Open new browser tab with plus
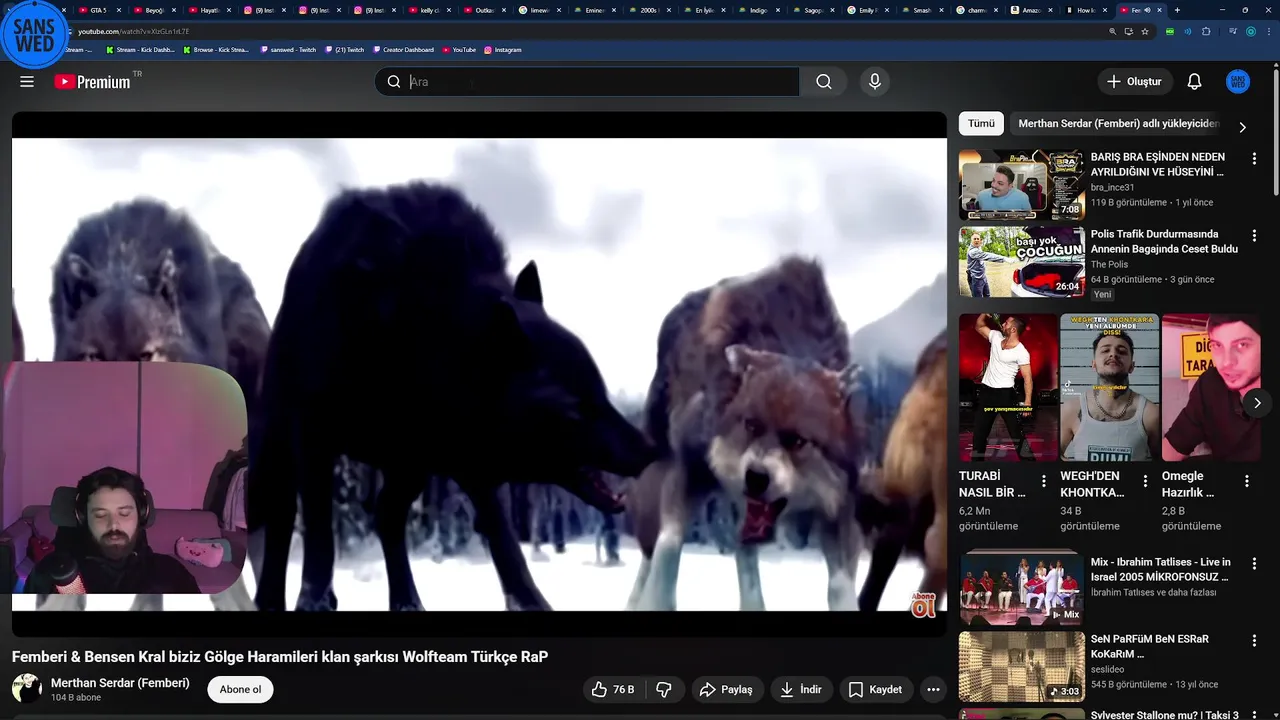 click(x=1177, y=10)
